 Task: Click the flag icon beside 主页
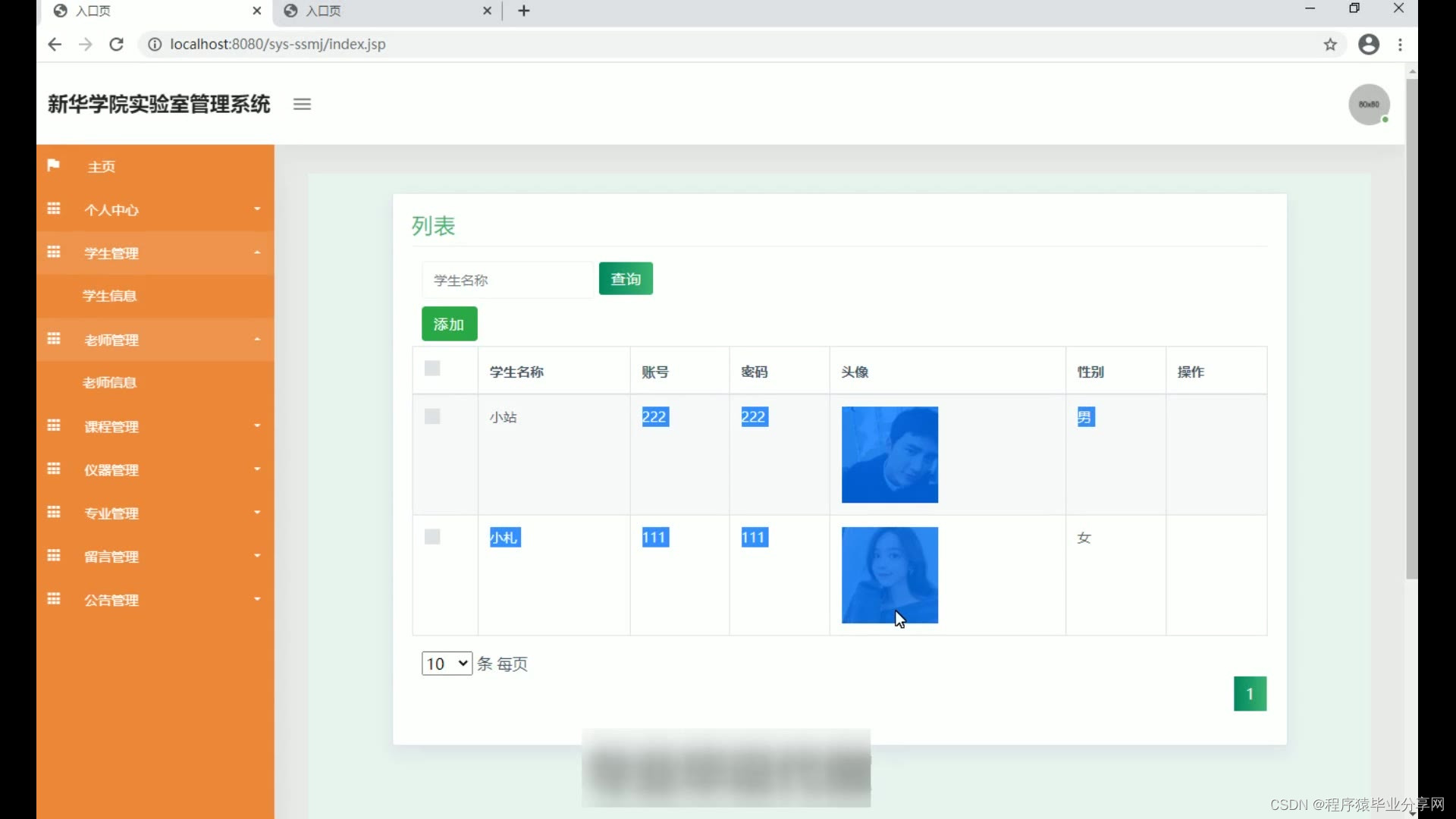click(x=53, y=165)
